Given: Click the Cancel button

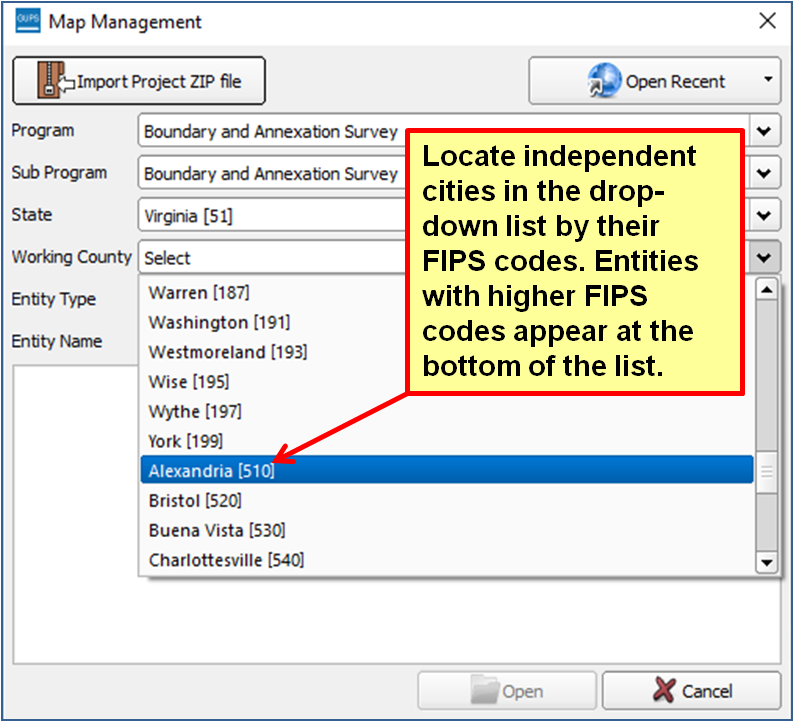Looking at the screenshot, I should click(x=692, y=691).
